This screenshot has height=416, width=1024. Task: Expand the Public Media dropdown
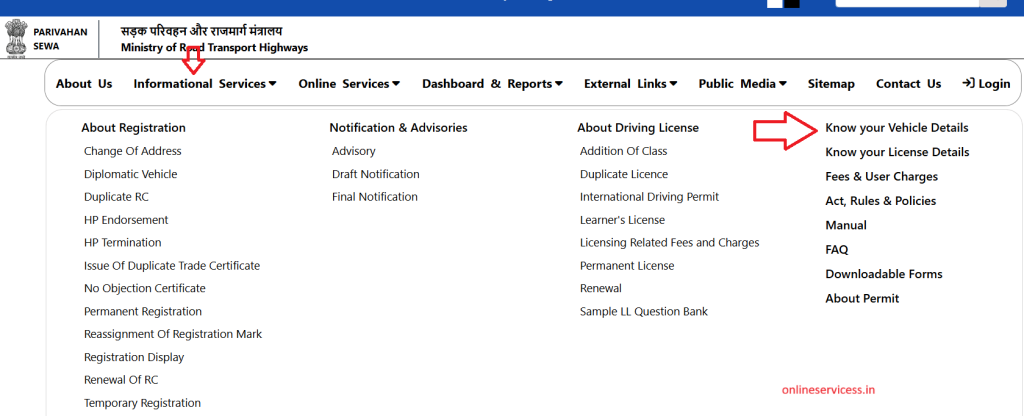click(x=743, y=84)
